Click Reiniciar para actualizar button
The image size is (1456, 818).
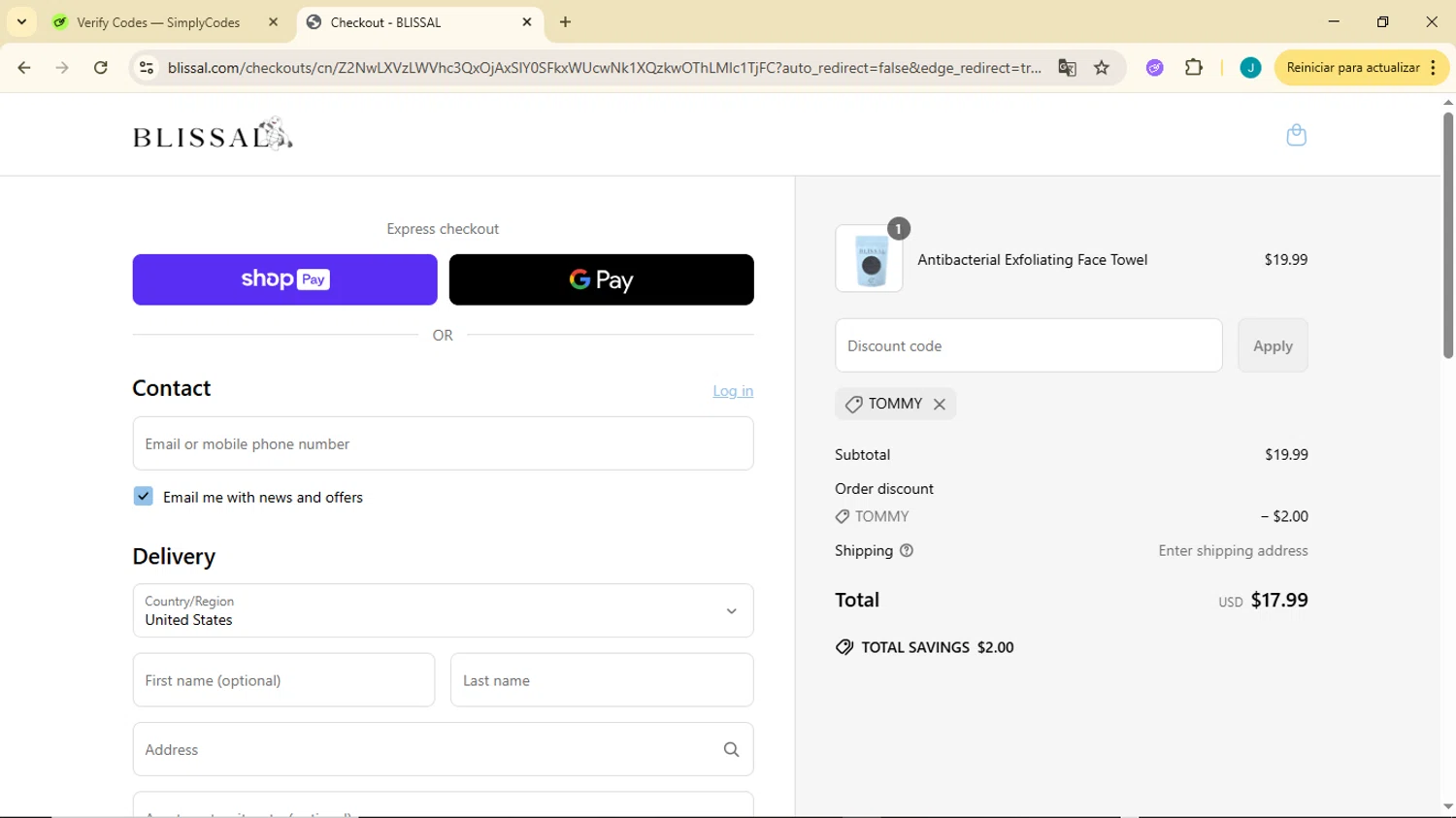click(x=1352, y=68)
